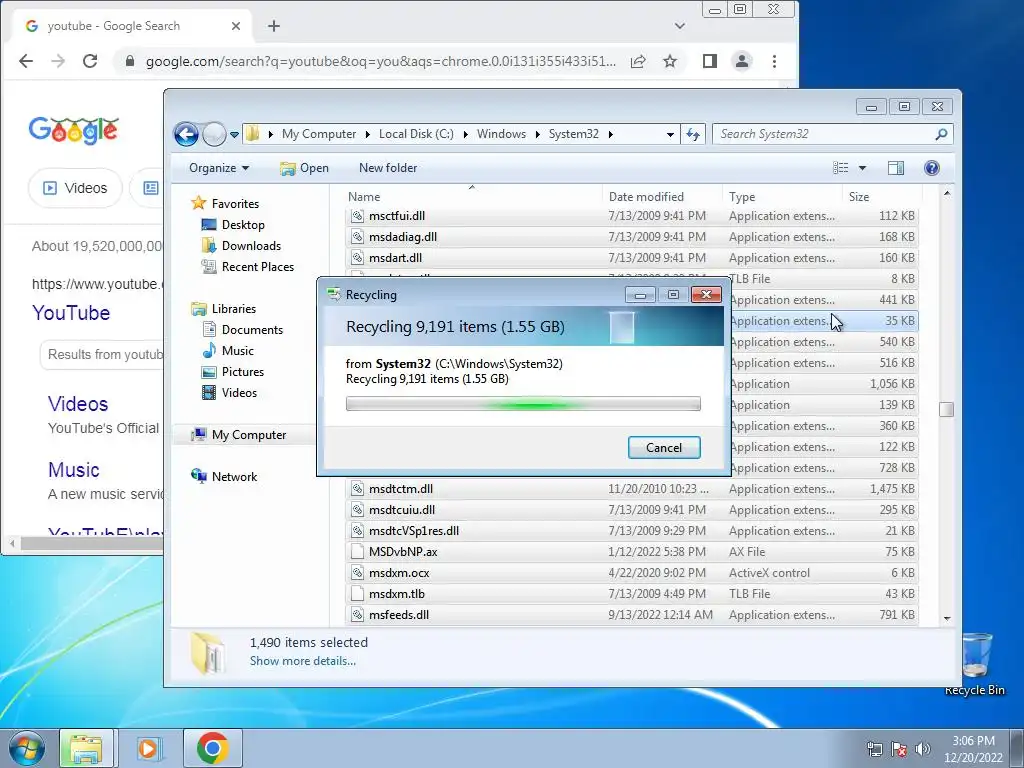Screen dimensions: 1024x768
Task: Change view using the view icon
Action: (840, 168)
